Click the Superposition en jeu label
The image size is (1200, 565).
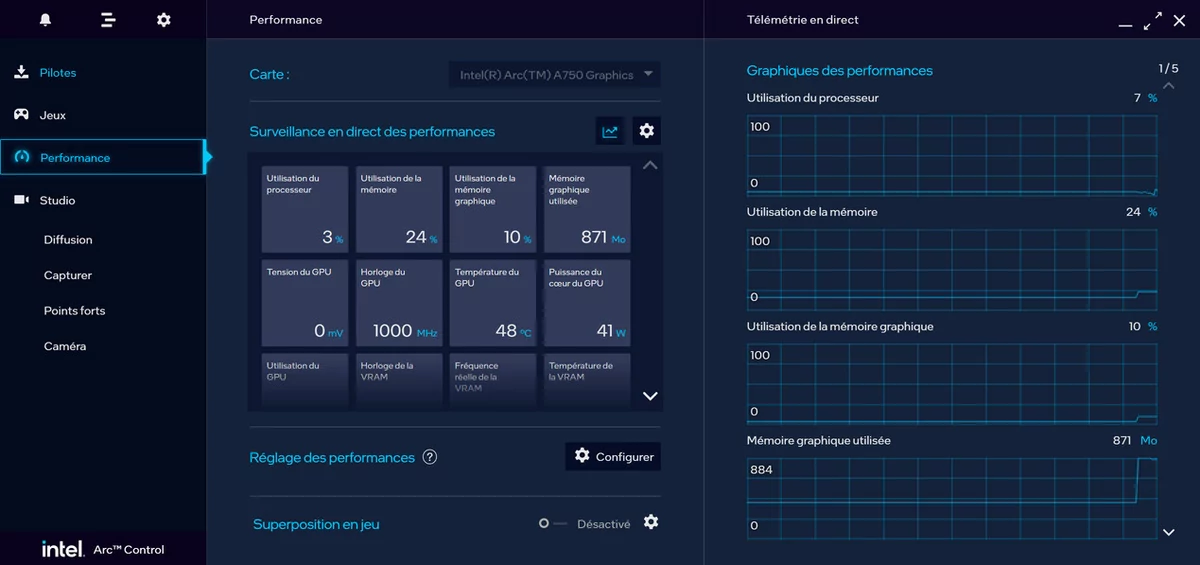pos(316,524)
